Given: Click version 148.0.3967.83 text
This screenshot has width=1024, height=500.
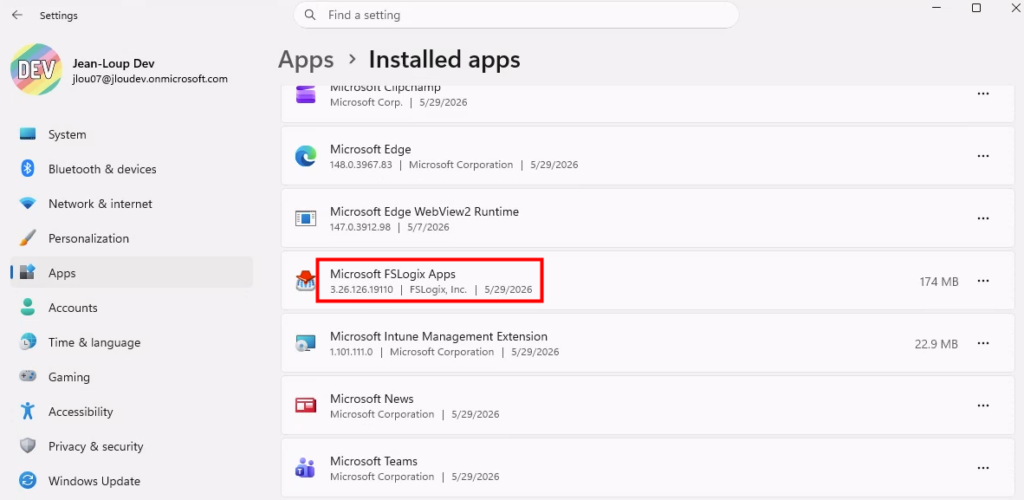Looking at the screenshot, I should [x=361, y=165].
